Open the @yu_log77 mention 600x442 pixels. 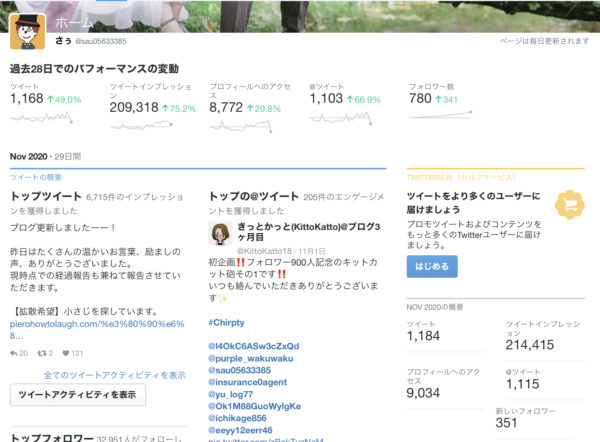click(x=231, y=395)
